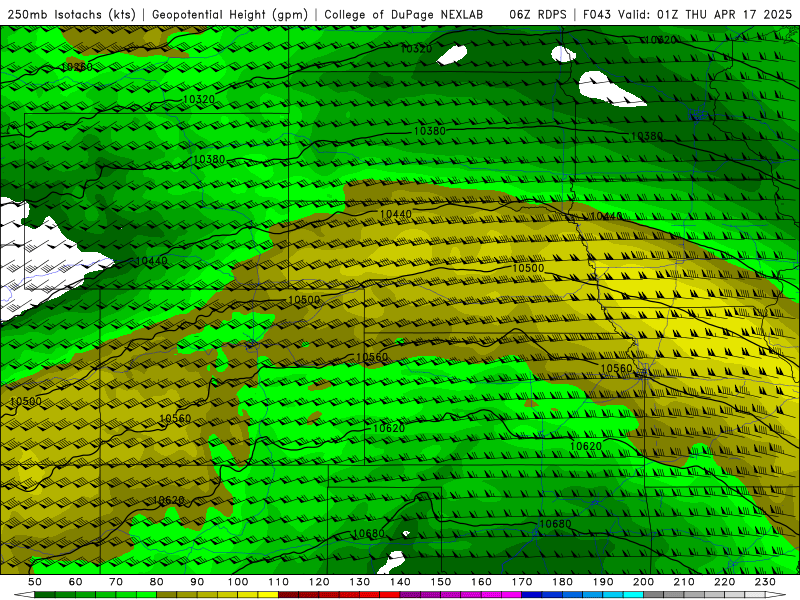800x600 pixels.
Task: Pick the darkest green swatch starting at 50
Action: pos(44,595)
